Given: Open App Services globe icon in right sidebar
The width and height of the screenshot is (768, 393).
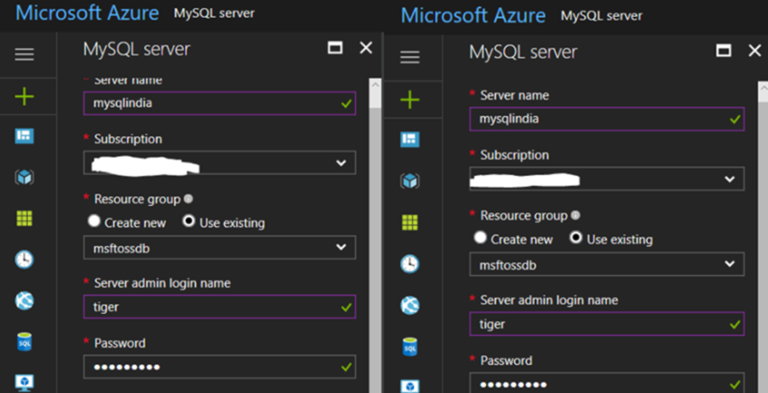Looking at the screenshot, I should pos(409,305).
